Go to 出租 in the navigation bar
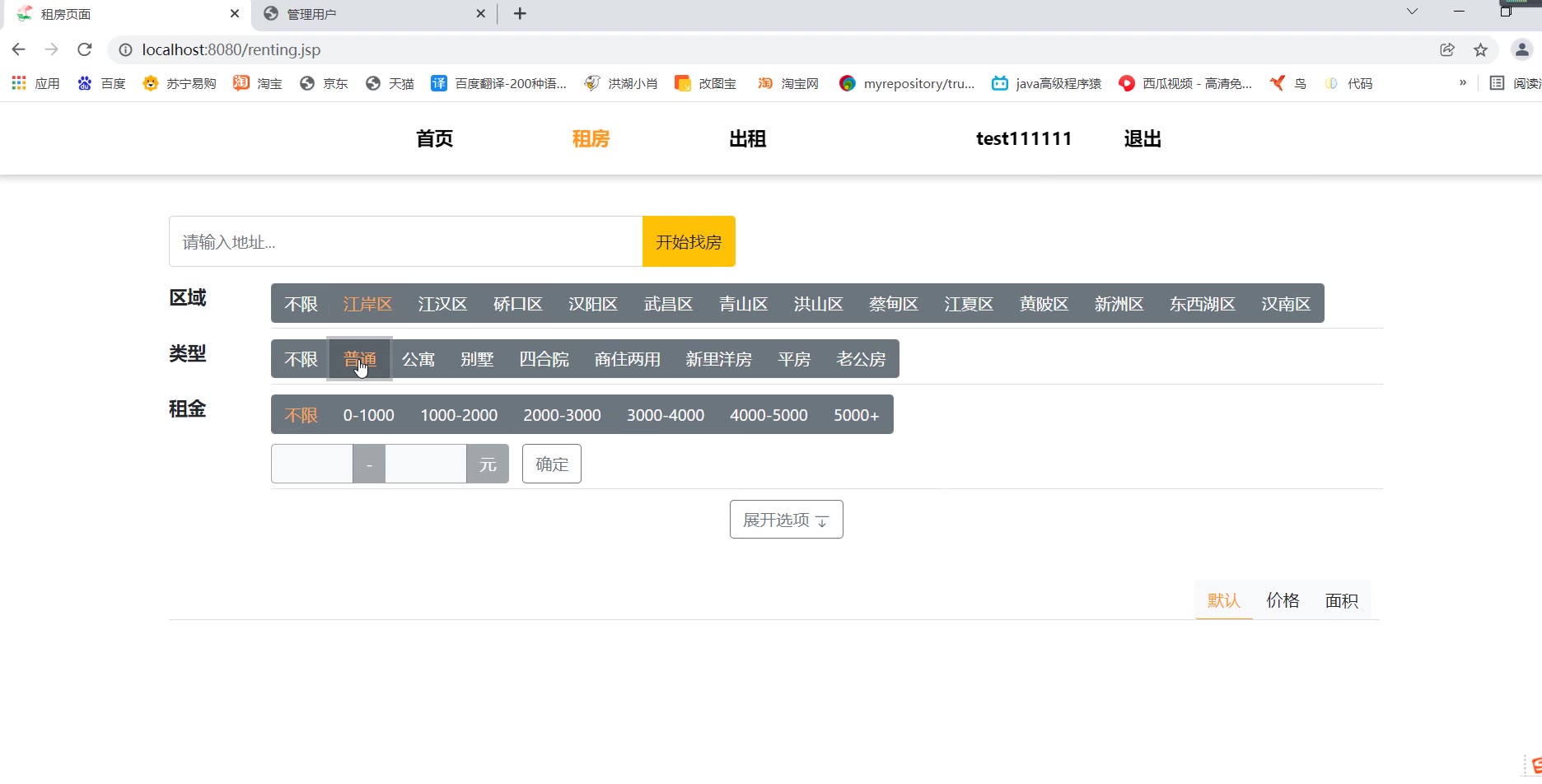 [x=747, y=138]
